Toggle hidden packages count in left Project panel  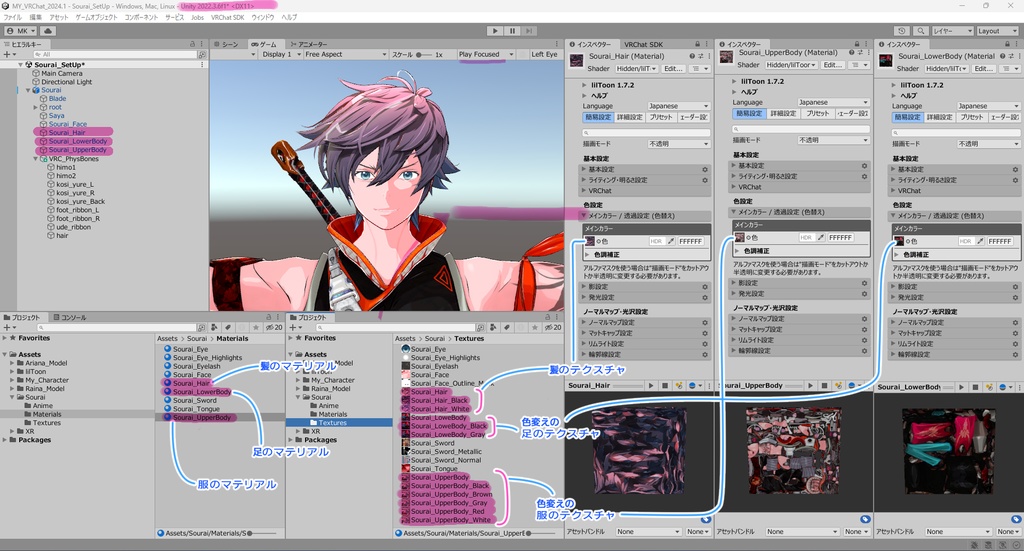pos(275,327)
